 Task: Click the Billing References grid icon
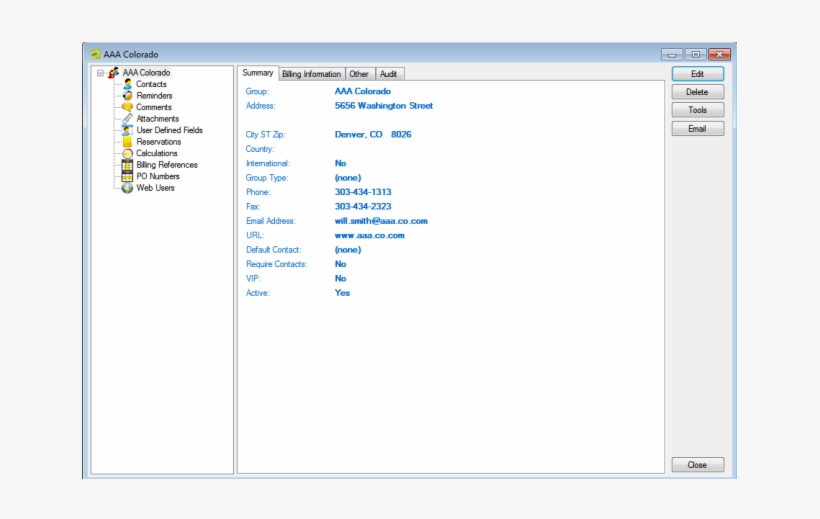[x=128, y=165]
